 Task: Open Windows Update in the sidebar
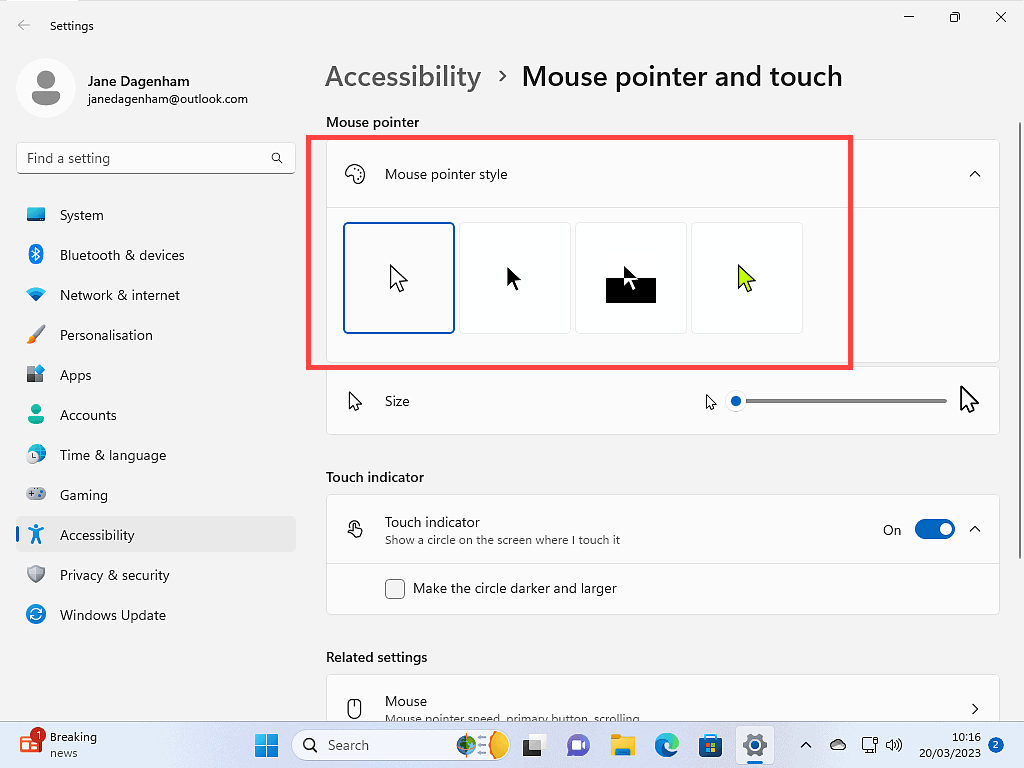click(112, 615)
